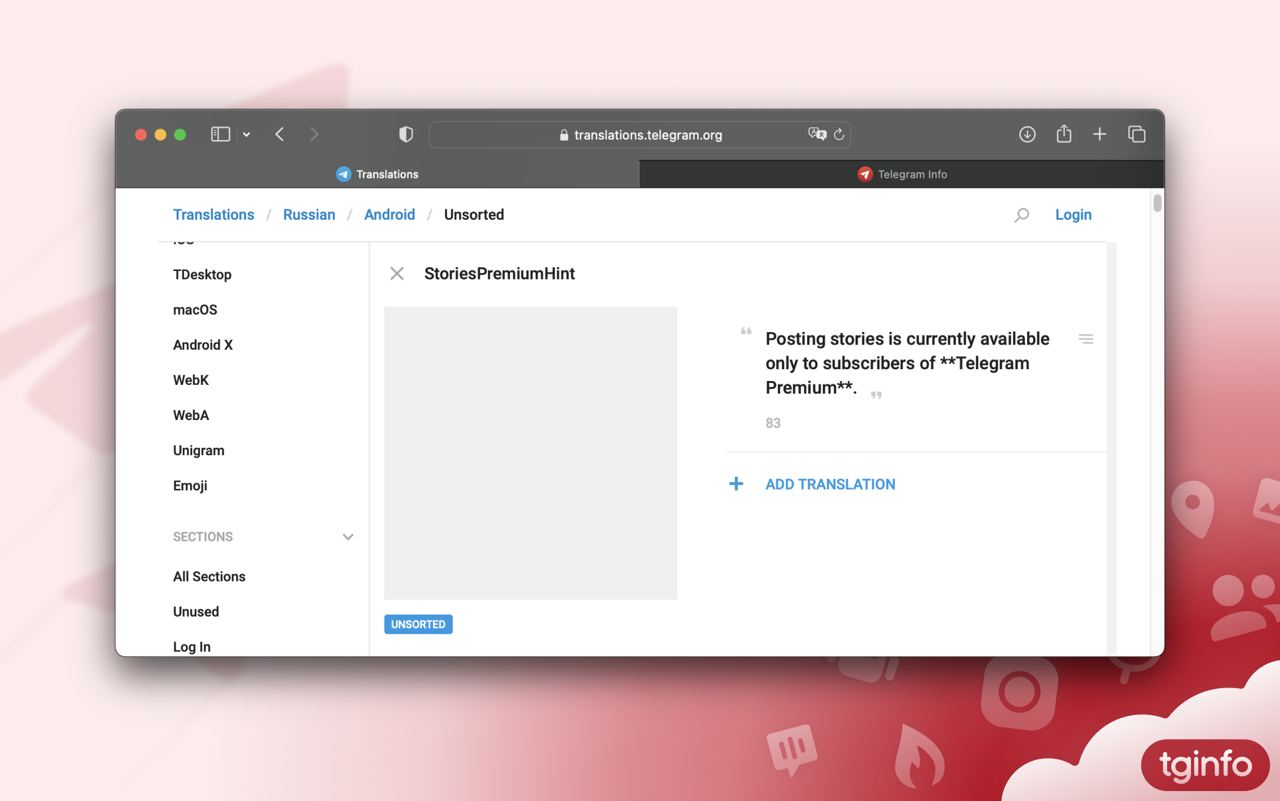Click the red icon on the Telegram Info tab
This screenshot has width=1280, height=801.
coord(865,174)
